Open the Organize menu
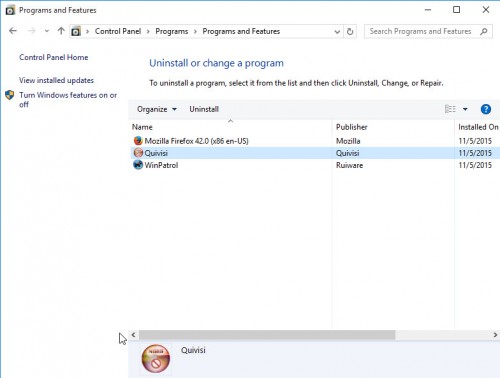Image resolution: width=500 pixels, height=378 pixels. coord(157,109)
